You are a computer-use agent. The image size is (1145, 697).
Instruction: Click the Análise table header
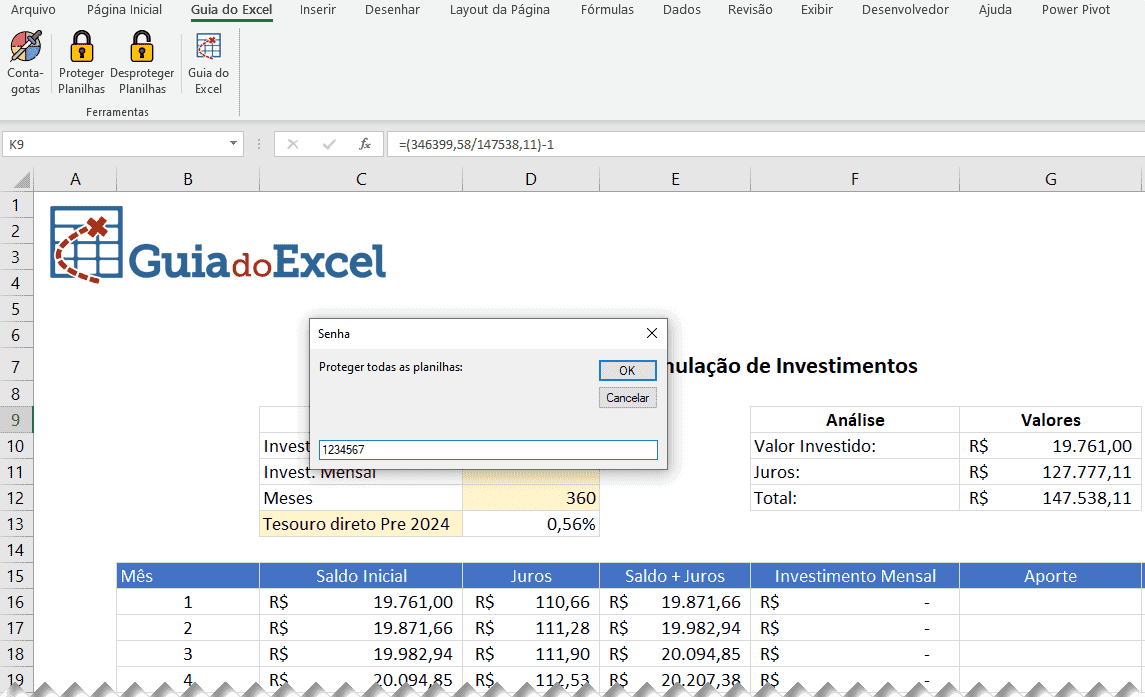854,420
